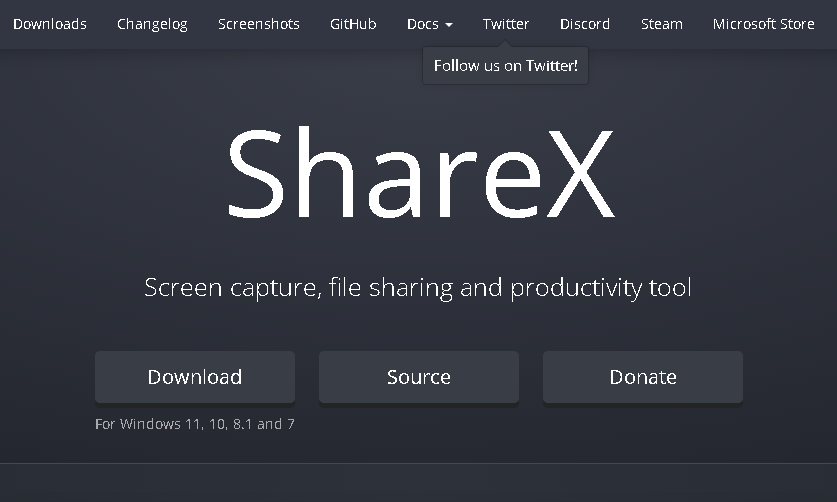The width and height of the screenshot is (837, 502).
Task: Open the Downloads nav link
Action: click(50, 24)
